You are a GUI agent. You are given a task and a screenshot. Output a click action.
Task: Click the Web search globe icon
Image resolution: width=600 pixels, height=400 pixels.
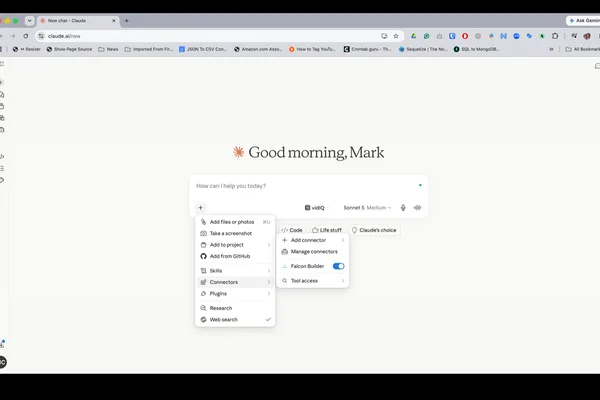(x=204, y=320)
